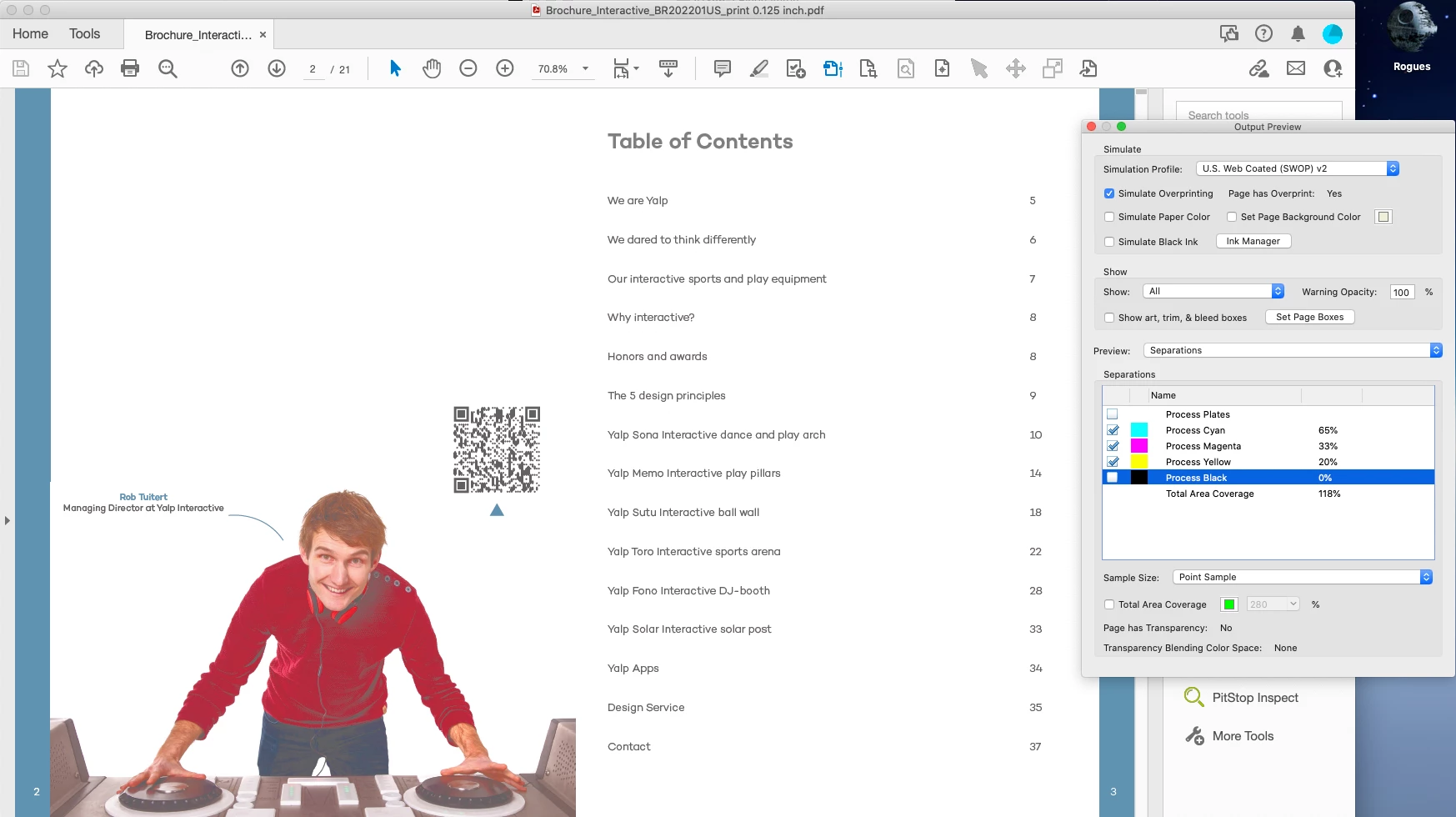Enable Simulate Black Ink
The image size is (1456, 817).
coord(1109,242)
